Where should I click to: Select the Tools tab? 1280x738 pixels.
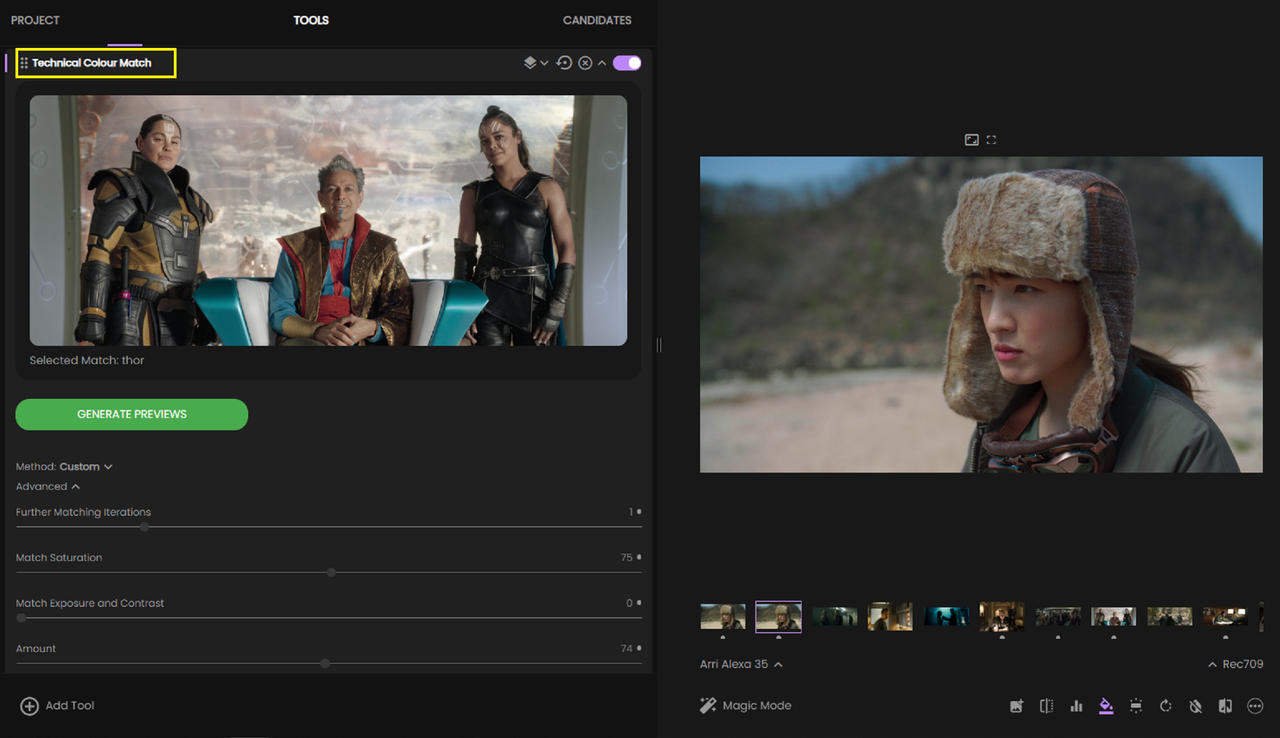tap(311, 20)
